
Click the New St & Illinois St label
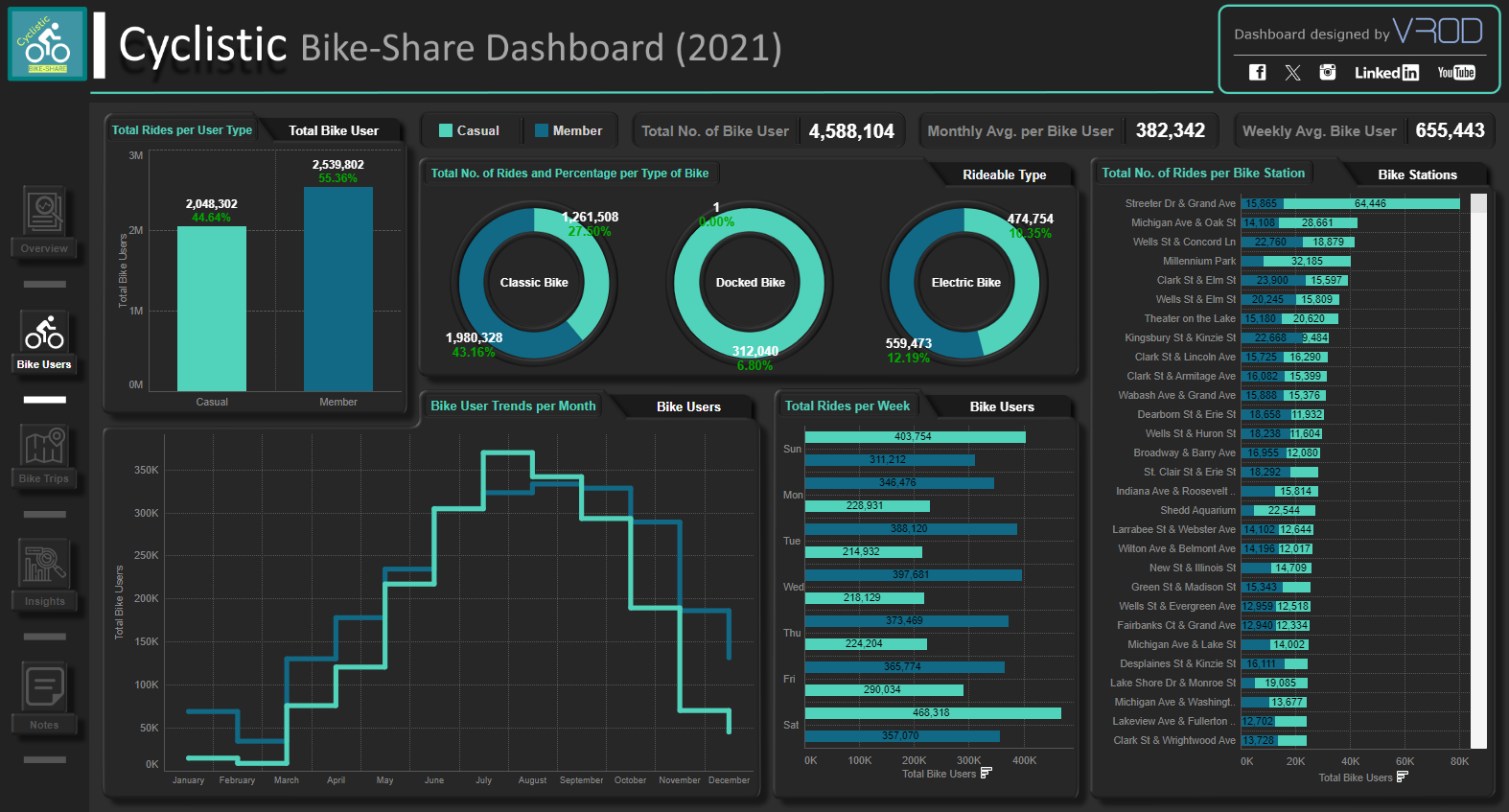(1193, 568)
